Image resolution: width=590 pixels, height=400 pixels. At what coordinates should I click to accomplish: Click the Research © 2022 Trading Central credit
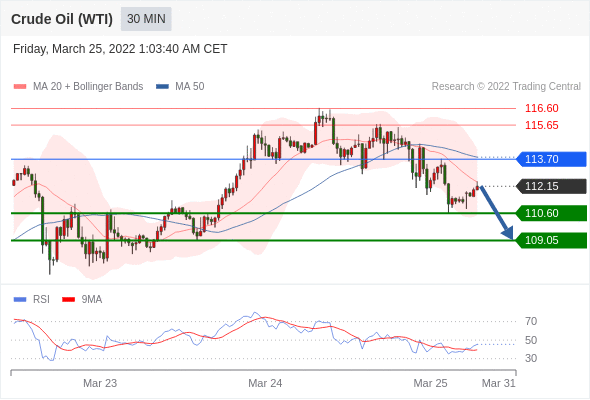pos(506,87)
